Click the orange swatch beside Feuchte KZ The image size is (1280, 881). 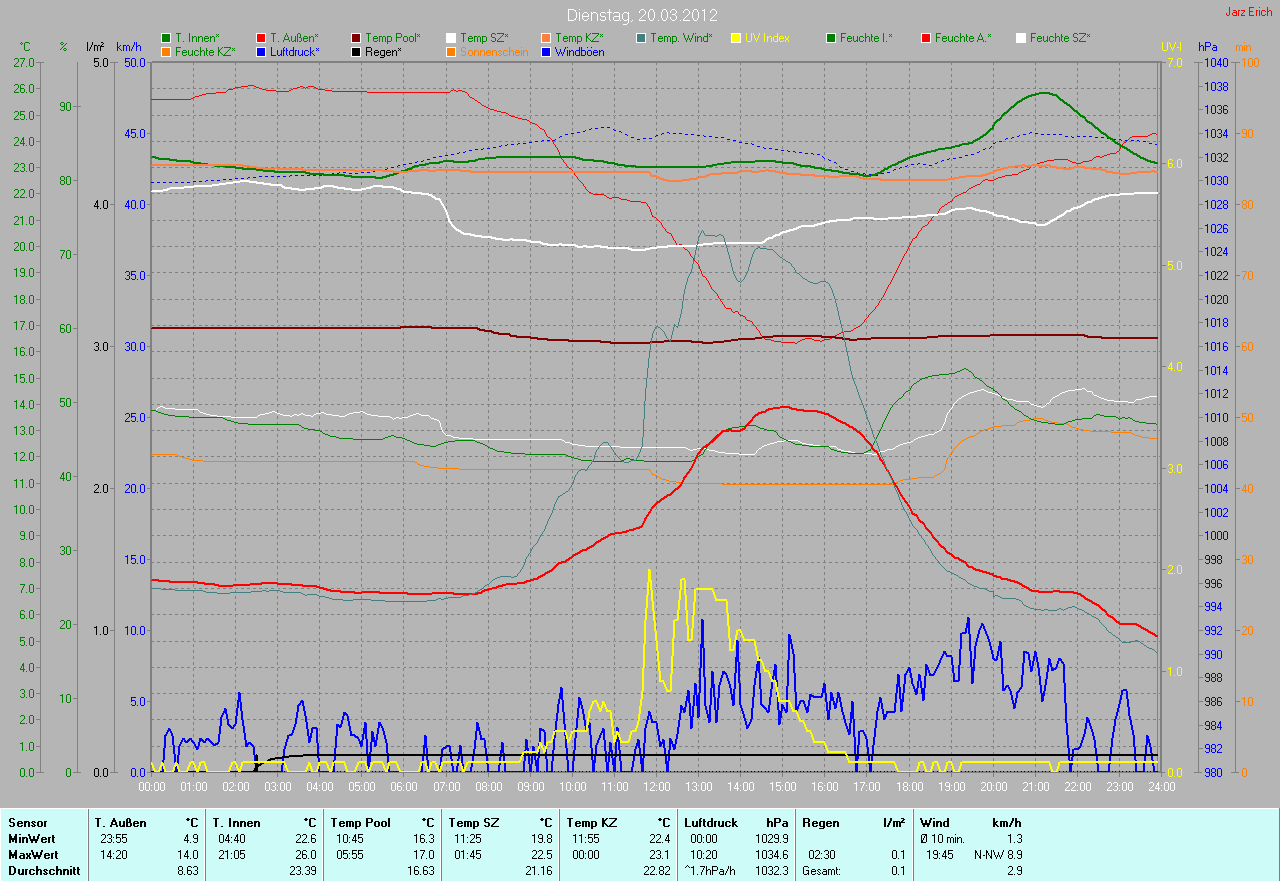(166, 52)
